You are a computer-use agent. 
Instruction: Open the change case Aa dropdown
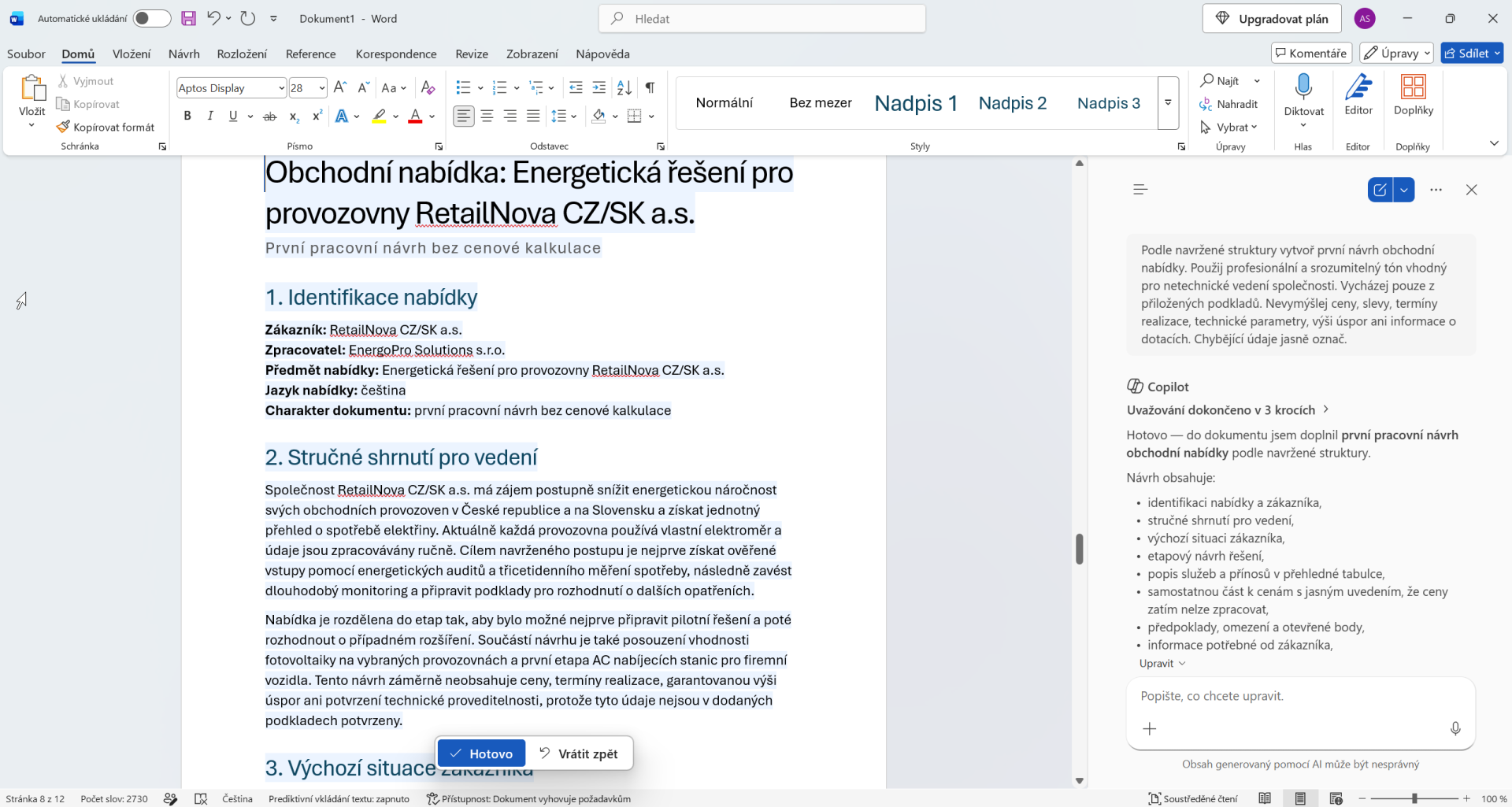pos(394,87)
